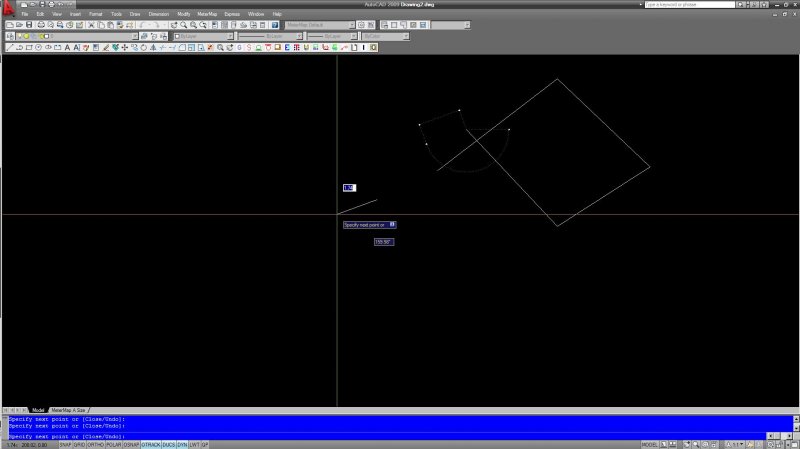The height and width of the screenshot is (449, 800).
Task: Open the Express menu
Action: coord(232,14)
